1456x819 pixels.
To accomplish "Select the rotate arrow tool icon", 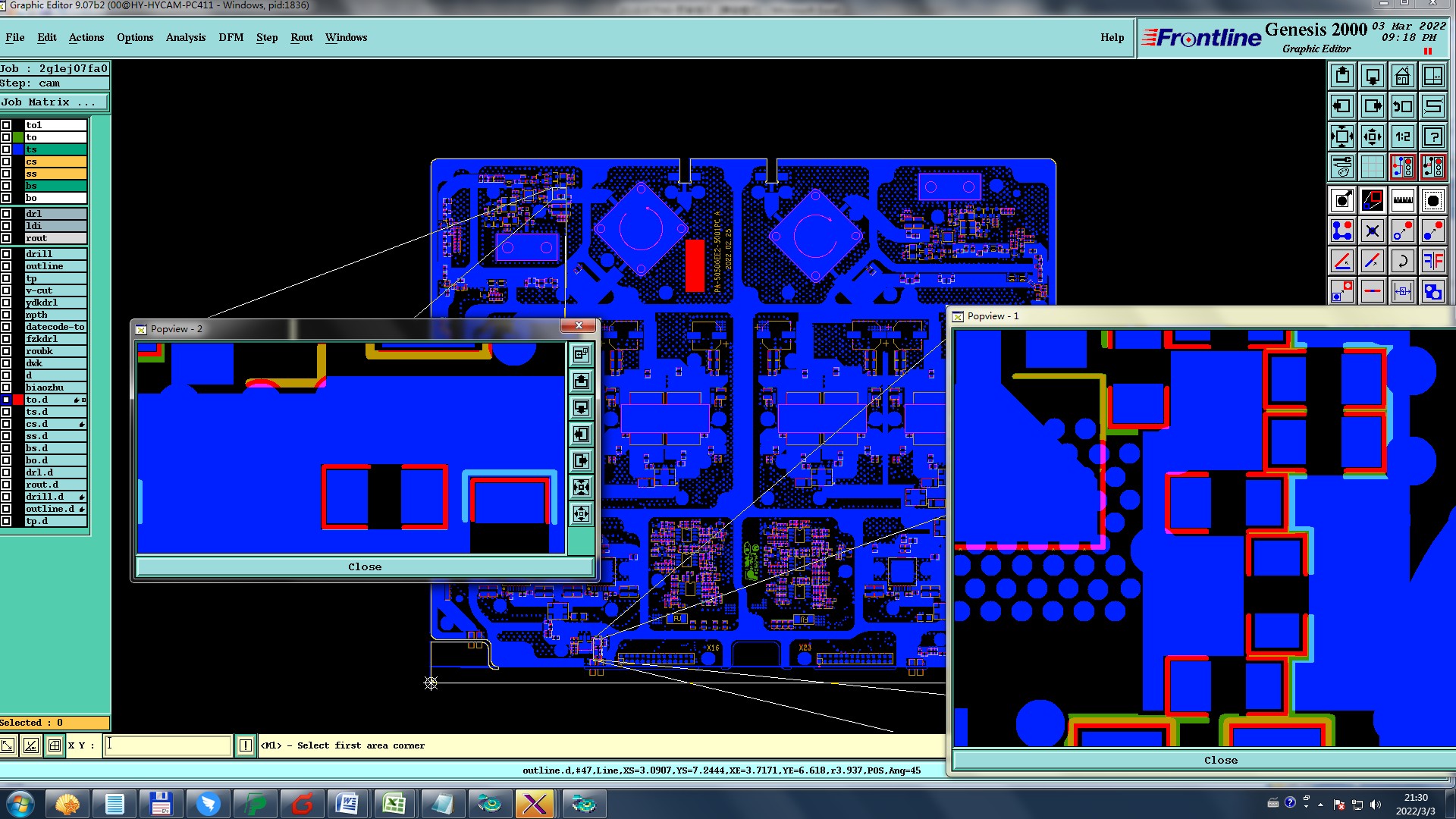I will click(1402, 261).
